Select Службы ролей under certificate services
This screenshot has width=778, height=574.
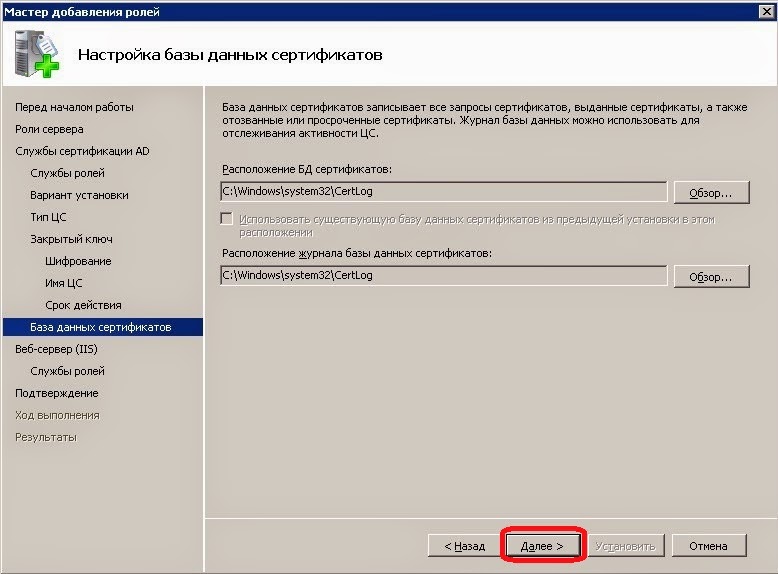67,173
